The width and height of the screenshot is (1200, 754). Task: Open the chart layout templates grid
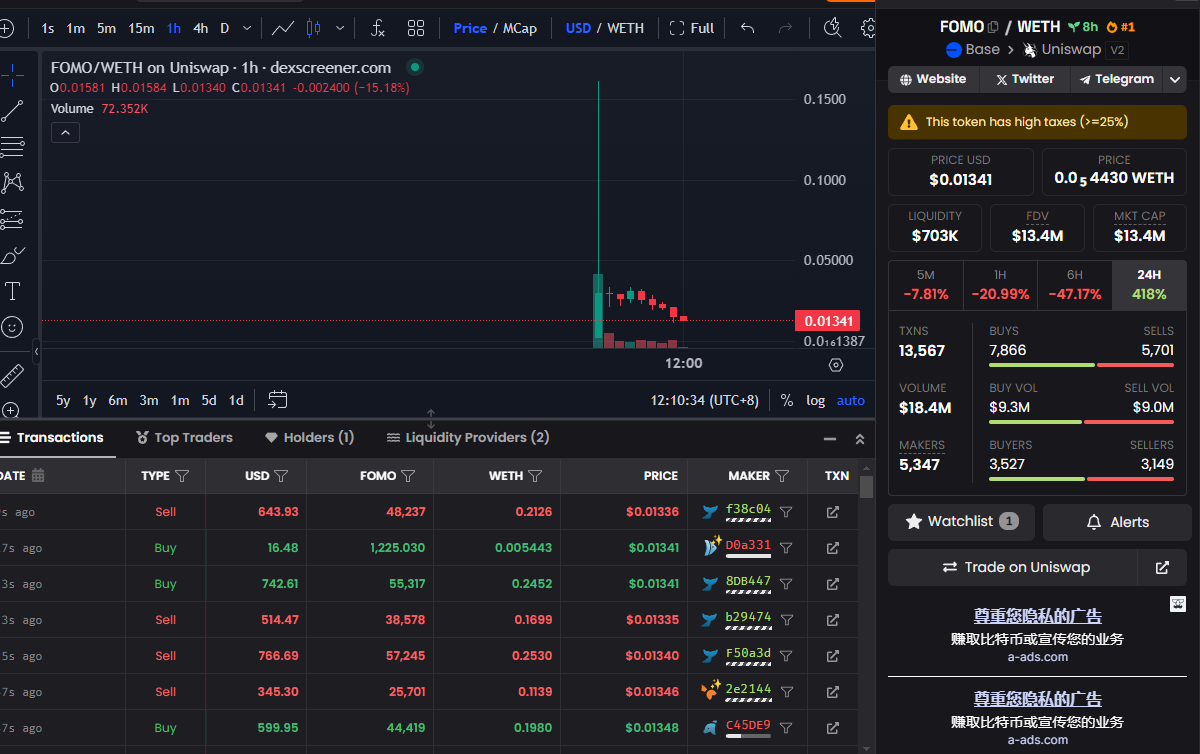pyautogui.click(x=416, y=28)
